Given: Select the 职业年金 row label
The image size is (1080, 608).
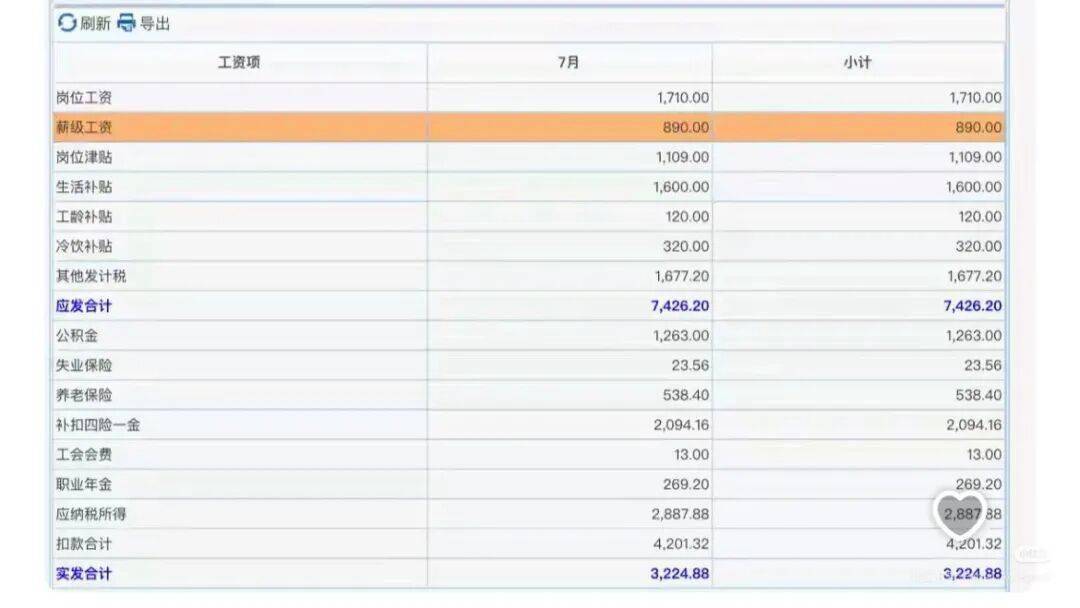Looking at the screenshot, I should pyautogui.click(x=84, y=484).
